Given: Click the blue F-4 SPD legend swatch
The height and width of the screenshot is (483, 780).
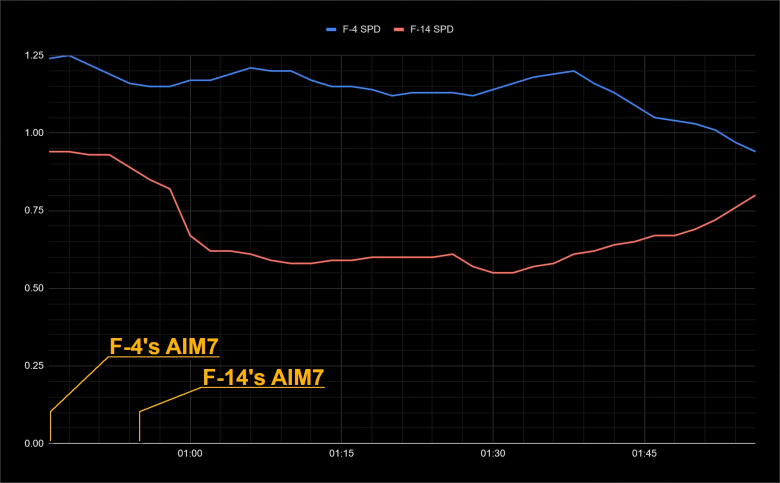Looking at the screenshot, I should (x=332, y=29).
